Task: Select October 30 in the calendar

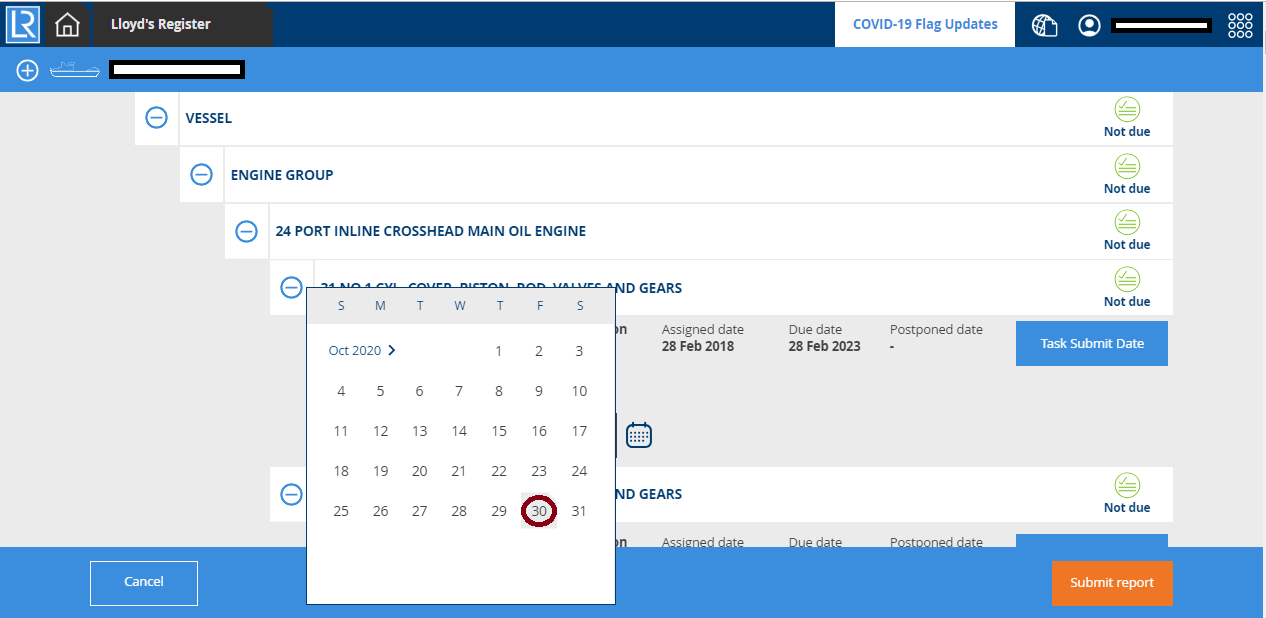Action: (x=539, y=511)
